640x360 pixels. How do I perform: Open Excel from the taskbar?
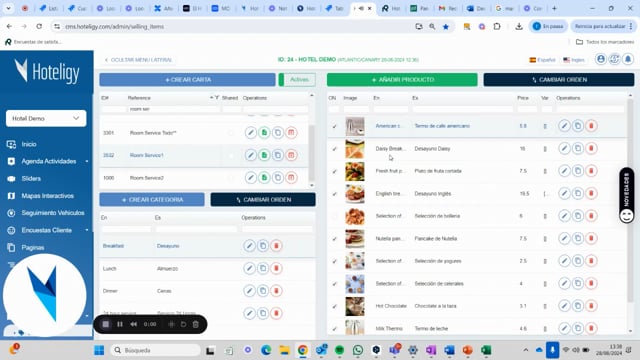[x=486, y=350]
